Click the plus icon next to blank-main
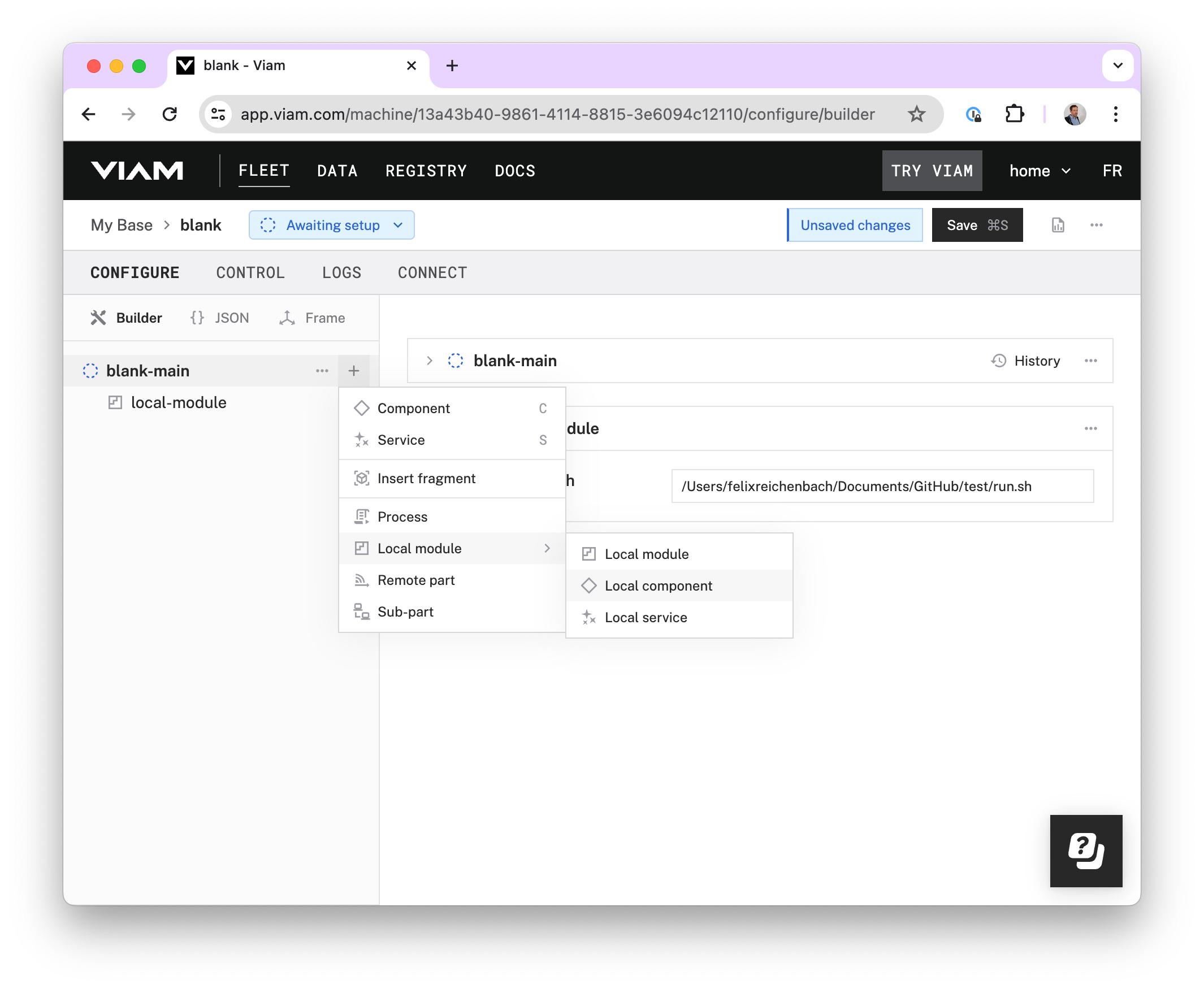1204x989 pixels. [353, 370]
